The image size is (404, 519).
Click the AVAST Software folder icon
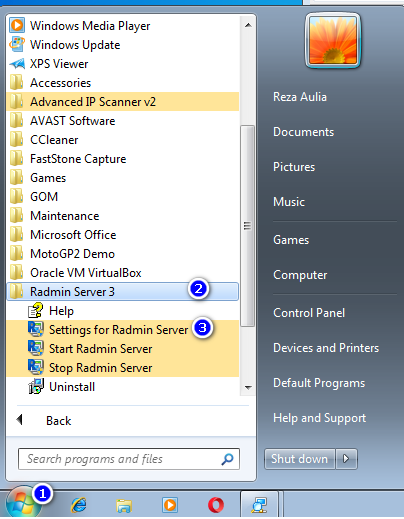pyautogui.click(x=16, y=120)
